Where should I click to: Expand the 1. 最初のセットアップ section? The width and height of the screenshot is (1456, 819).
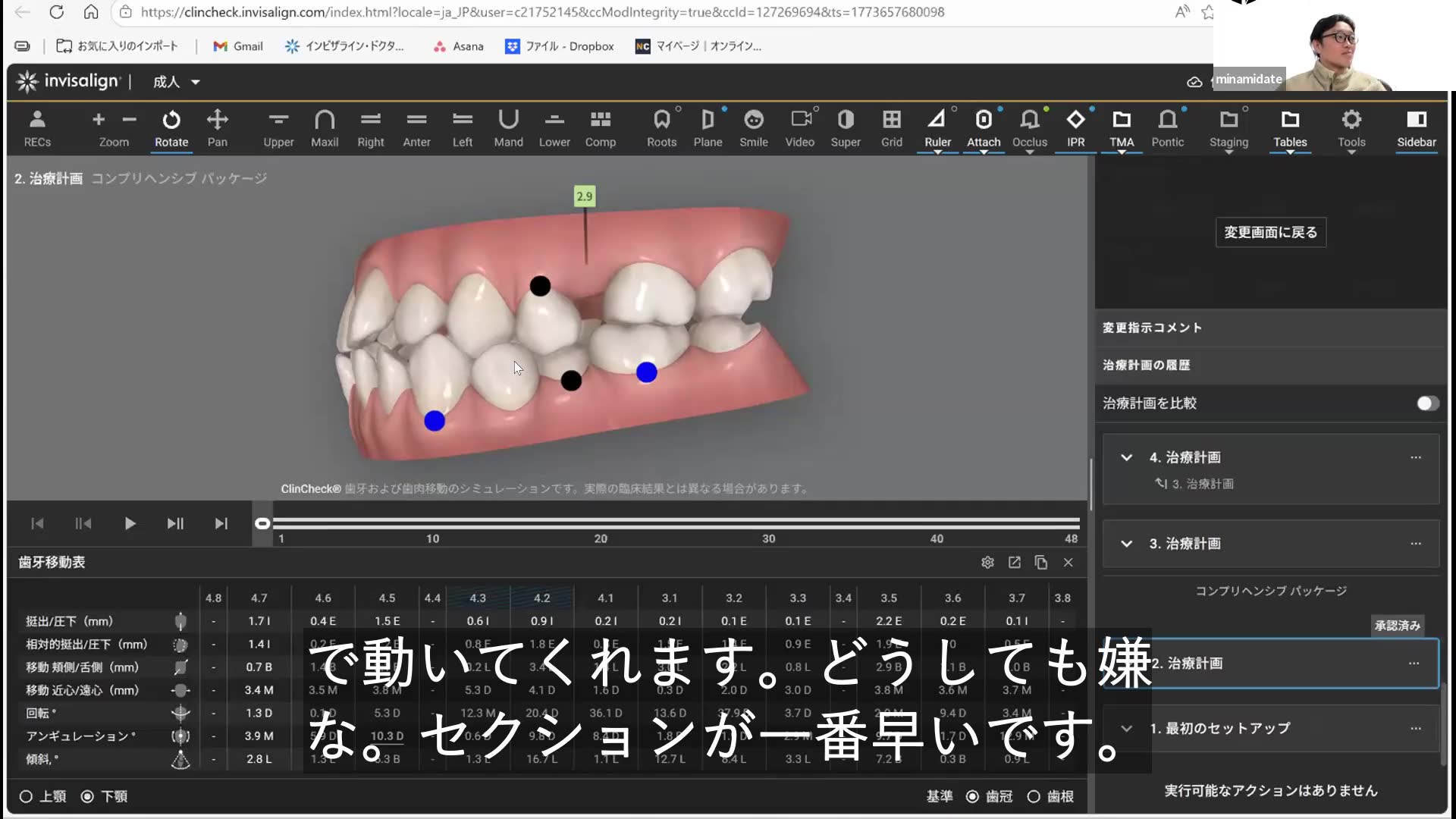click(1127, 728)
